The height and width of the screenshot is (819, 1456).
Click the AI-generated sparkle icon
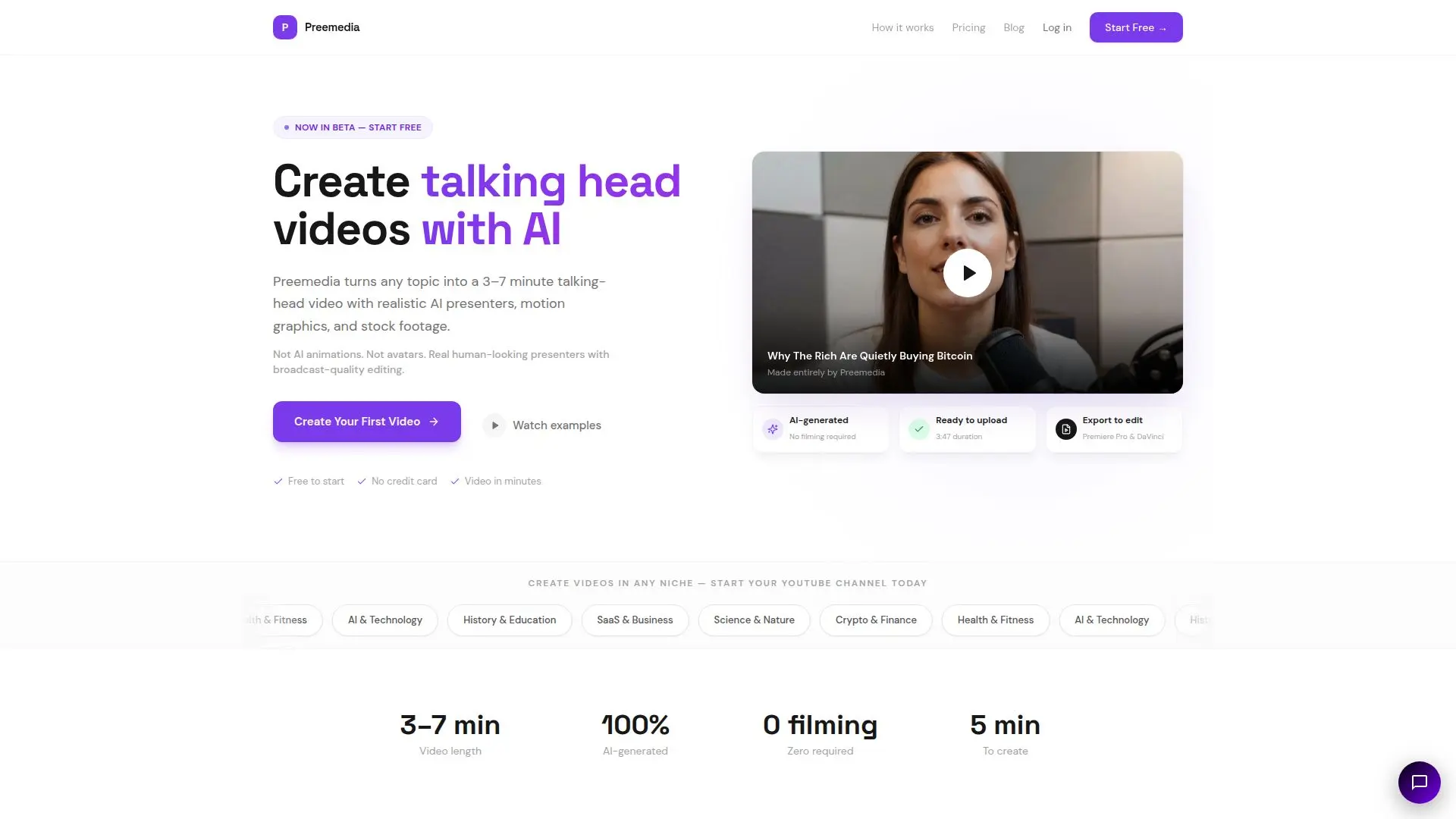[772, 429]
